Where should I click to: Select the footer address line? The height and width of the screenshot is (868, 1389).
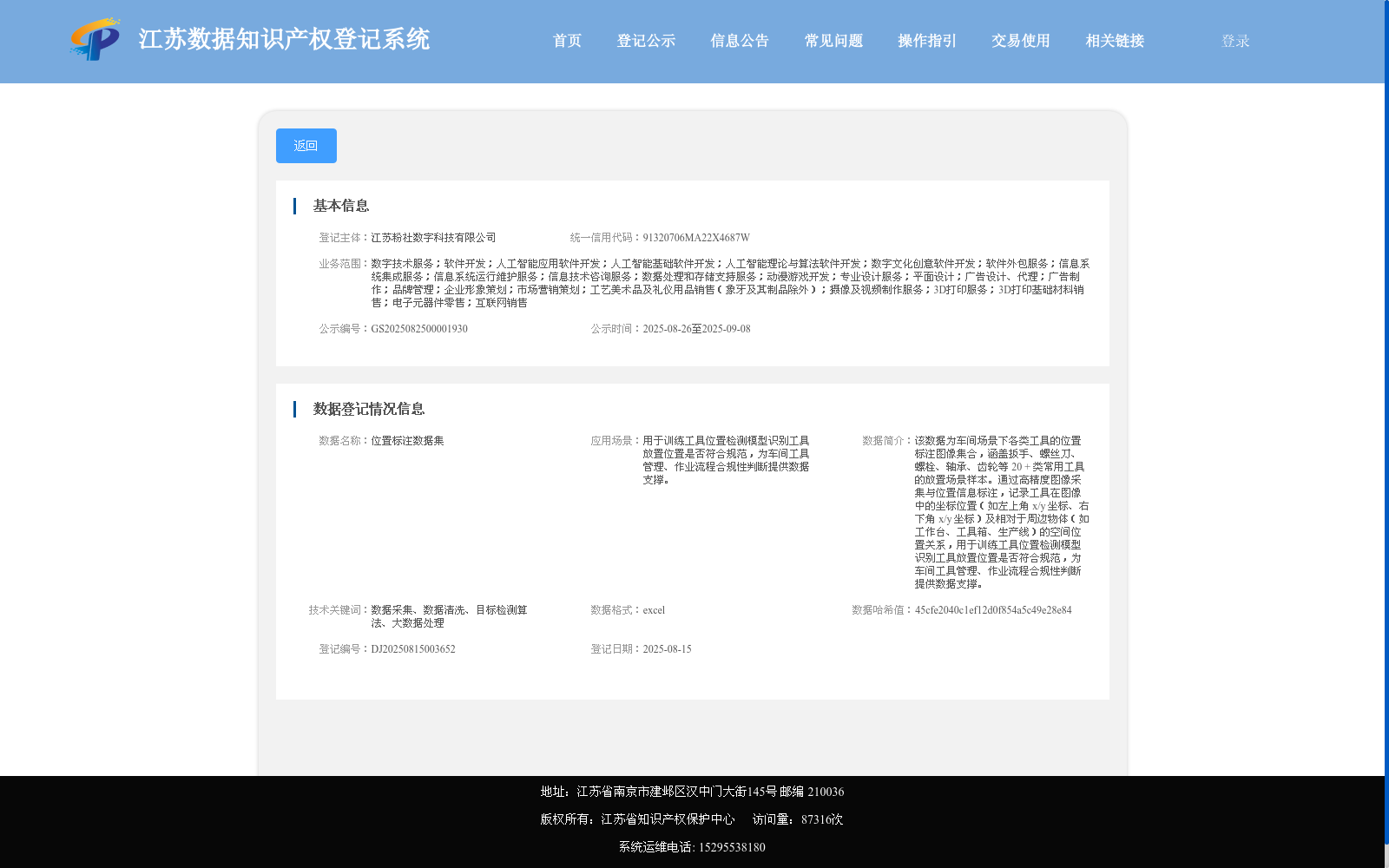pyautogui.click(x=692, y=792)
